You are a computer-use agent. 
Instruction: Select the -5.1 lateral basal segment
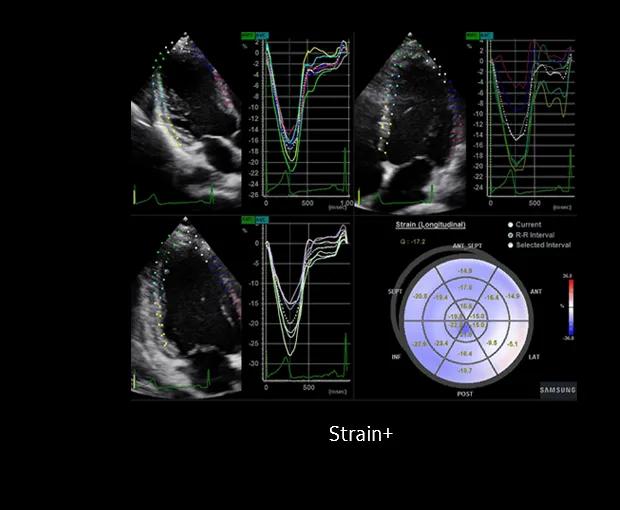[512, 344]
